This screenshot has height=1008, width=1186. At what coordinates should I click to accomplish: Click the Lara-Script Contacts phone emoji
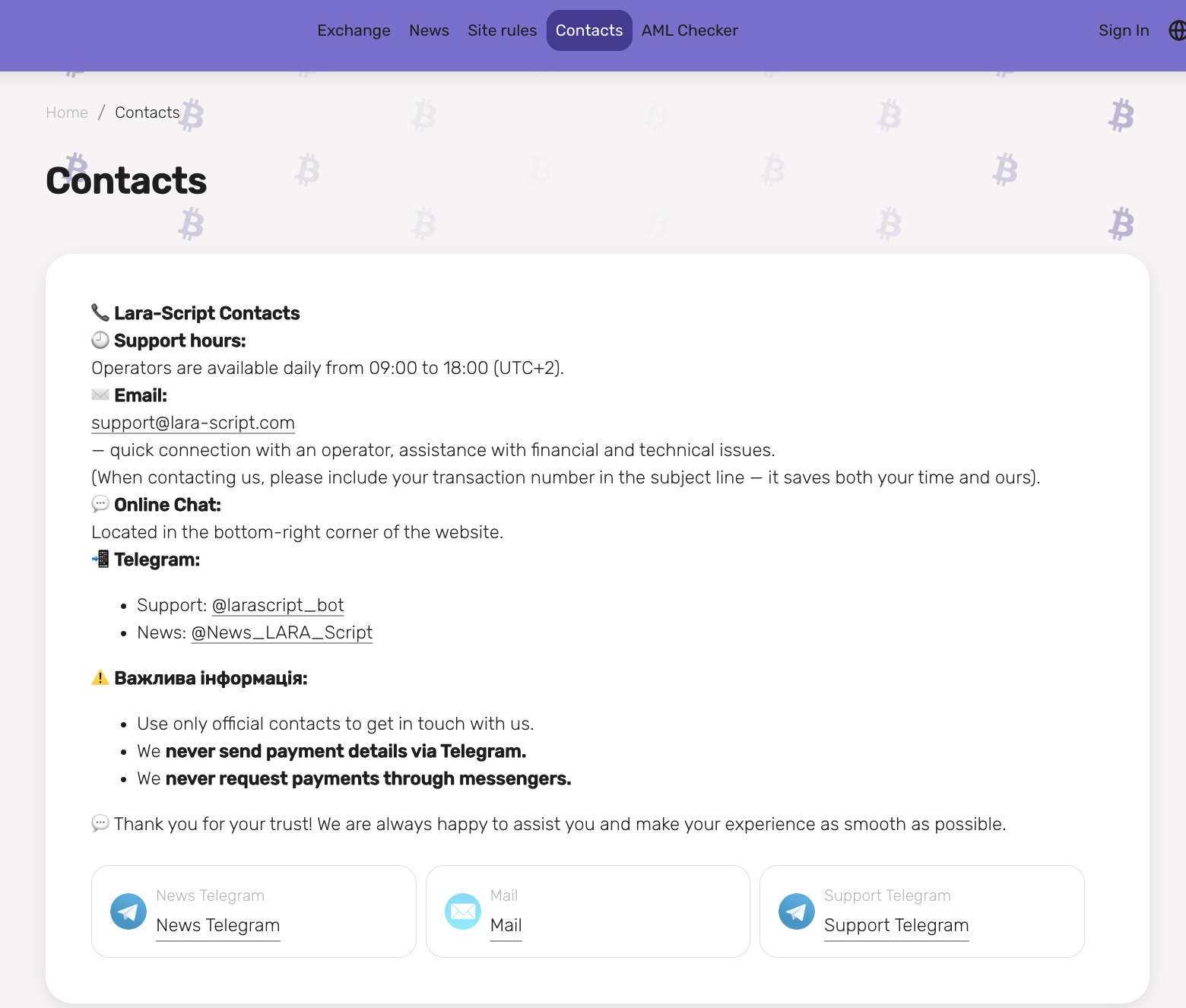[x=100, y=312]
